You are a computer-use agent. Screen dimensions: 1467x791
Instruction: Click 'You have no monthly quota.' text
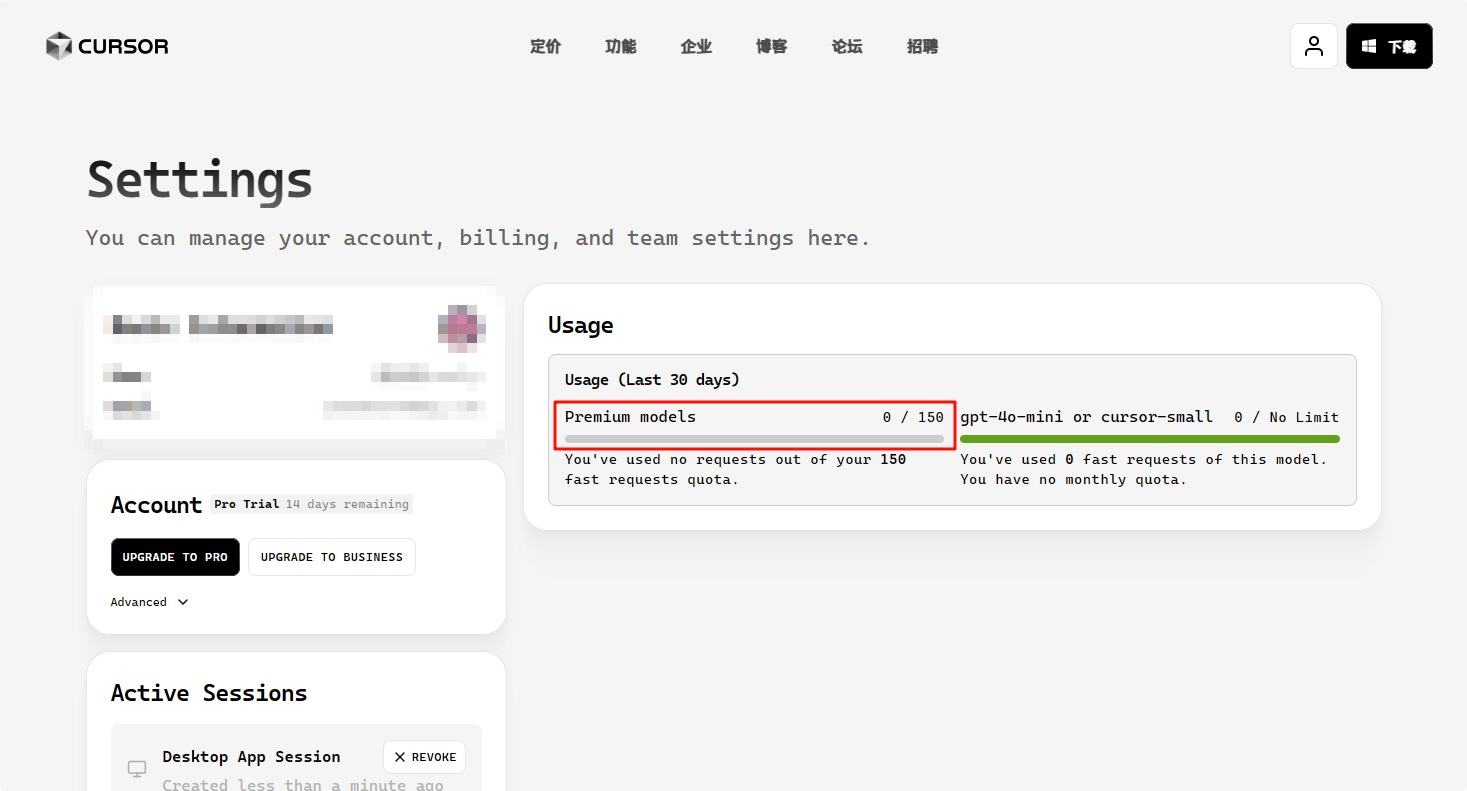[1073, 479]
